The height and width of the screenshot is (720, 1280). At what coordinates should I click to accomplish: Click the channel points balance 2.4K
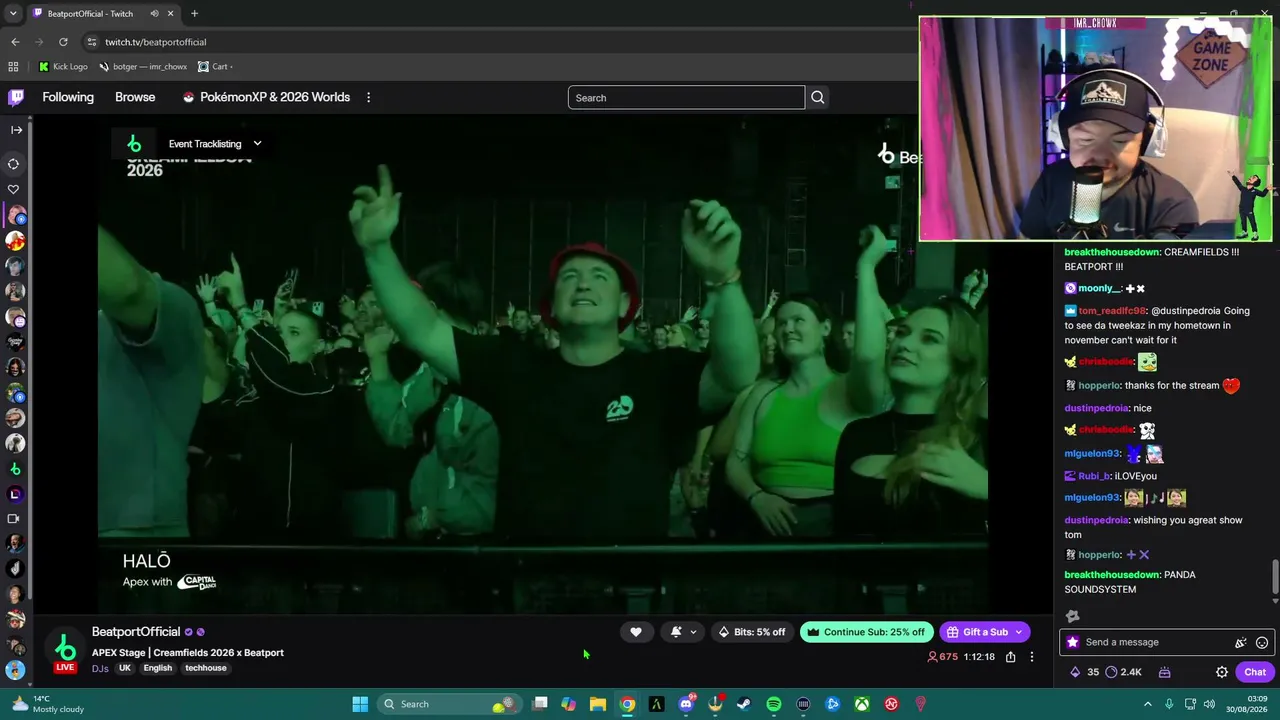(x=1124, y=672)
